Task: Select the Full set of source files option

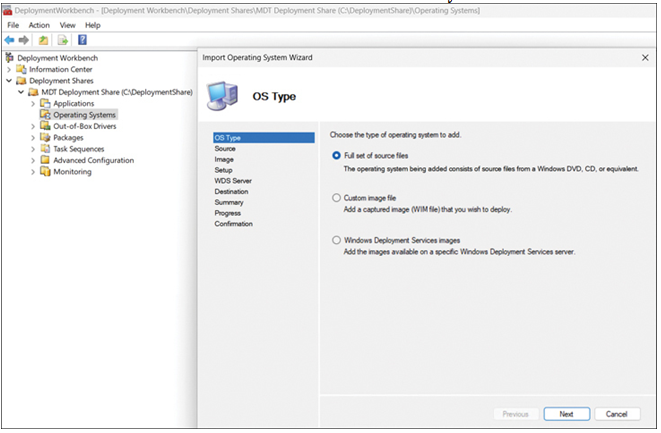Action: [x=336, y=156]
